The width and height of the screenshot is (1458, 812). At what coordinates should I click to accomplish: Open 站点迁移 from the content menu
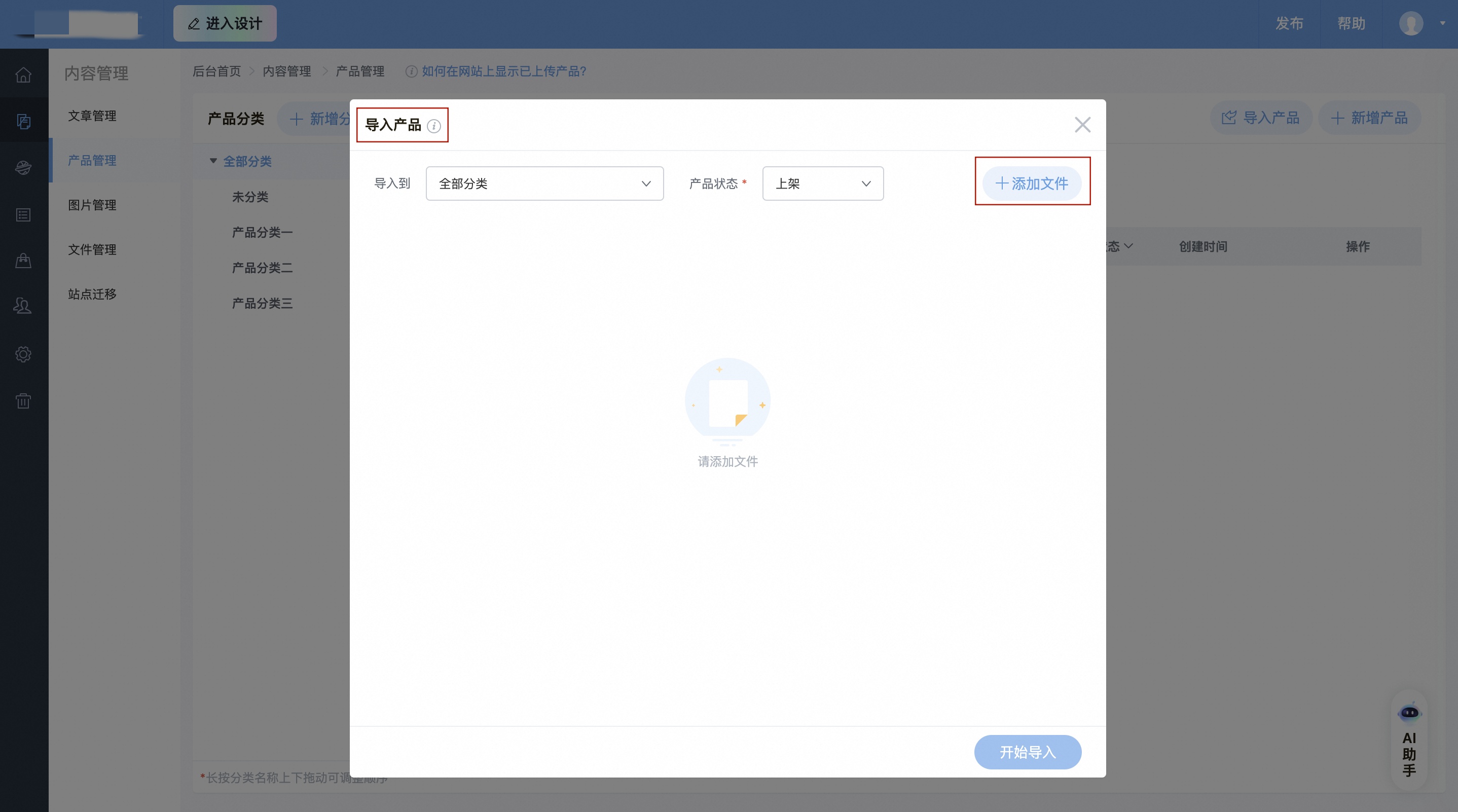pos(91,293)
